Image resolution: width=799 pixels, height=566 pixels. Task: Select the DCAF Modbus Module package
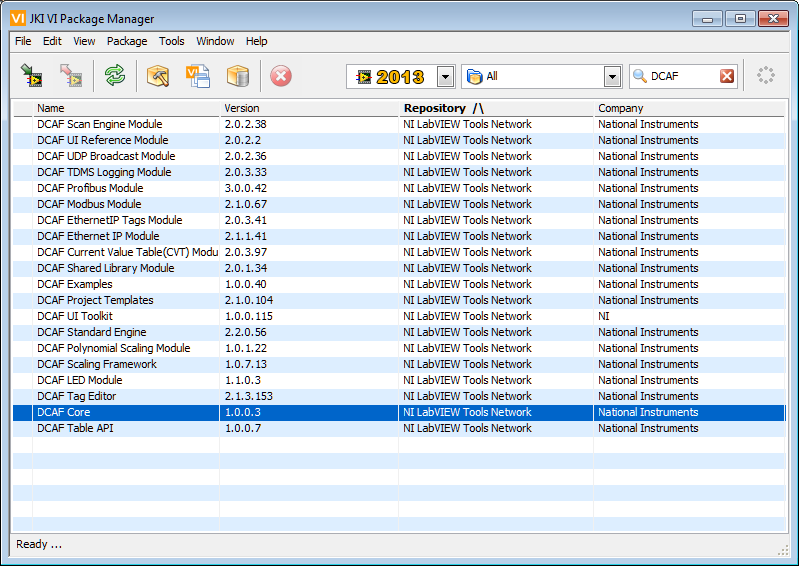[89, 204]
